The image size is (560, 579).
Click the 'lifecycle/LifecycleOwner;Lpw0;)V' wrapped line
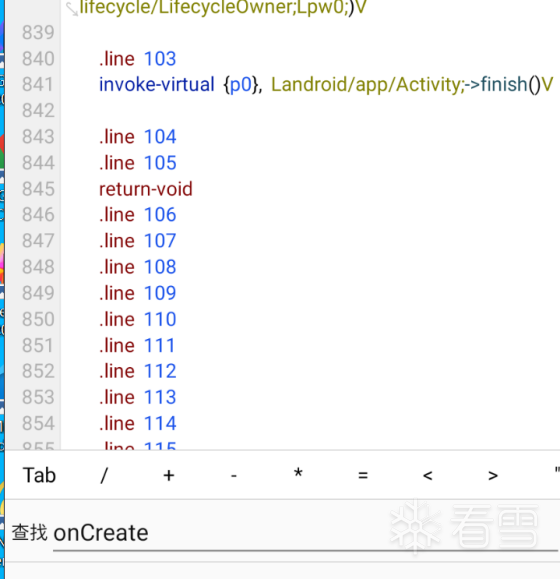tap(223, 7)
